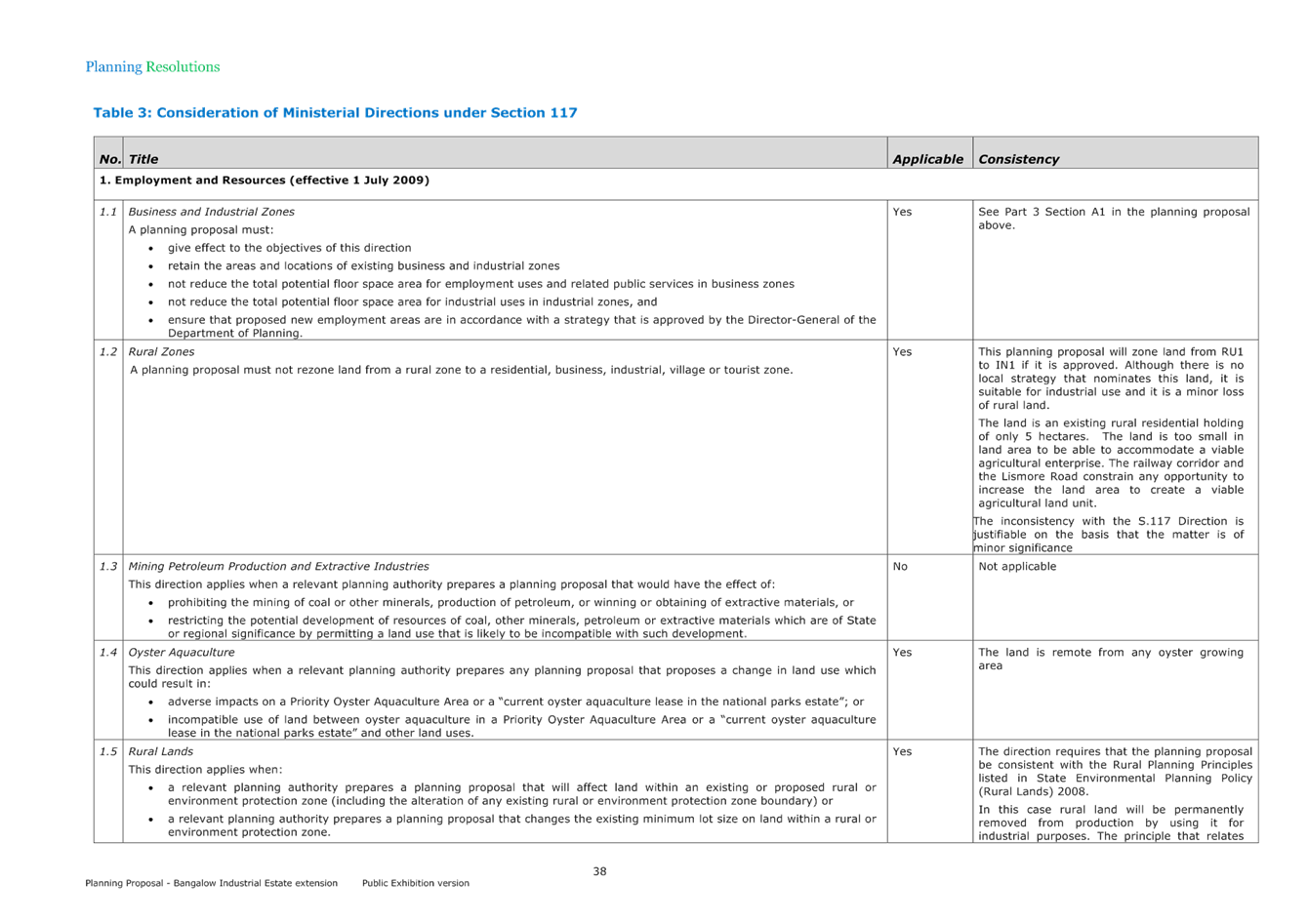Click page number '38' in footer
This screenshot has width=1308, height=924.
[599, 872]
